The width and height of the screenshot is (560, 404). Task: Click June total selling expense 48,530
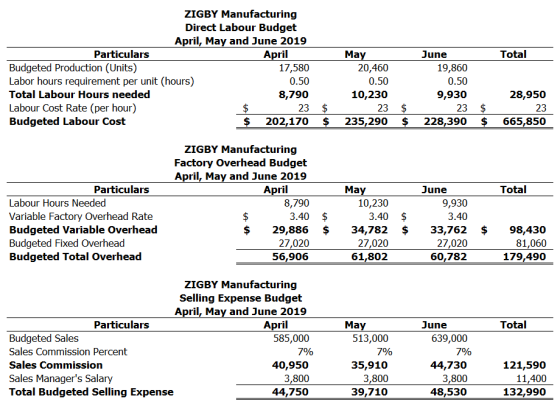449,392
